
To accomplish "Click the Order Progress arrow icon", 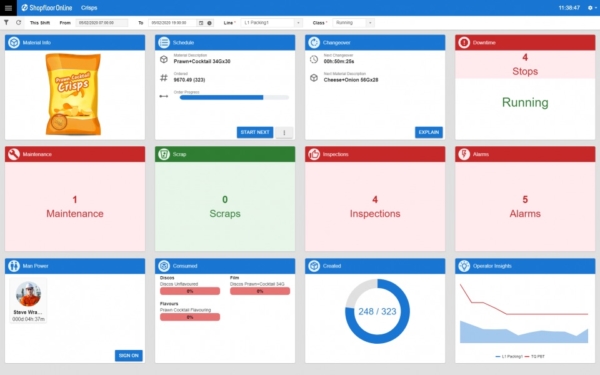I will pyautogui.click(x=164, y=96).
